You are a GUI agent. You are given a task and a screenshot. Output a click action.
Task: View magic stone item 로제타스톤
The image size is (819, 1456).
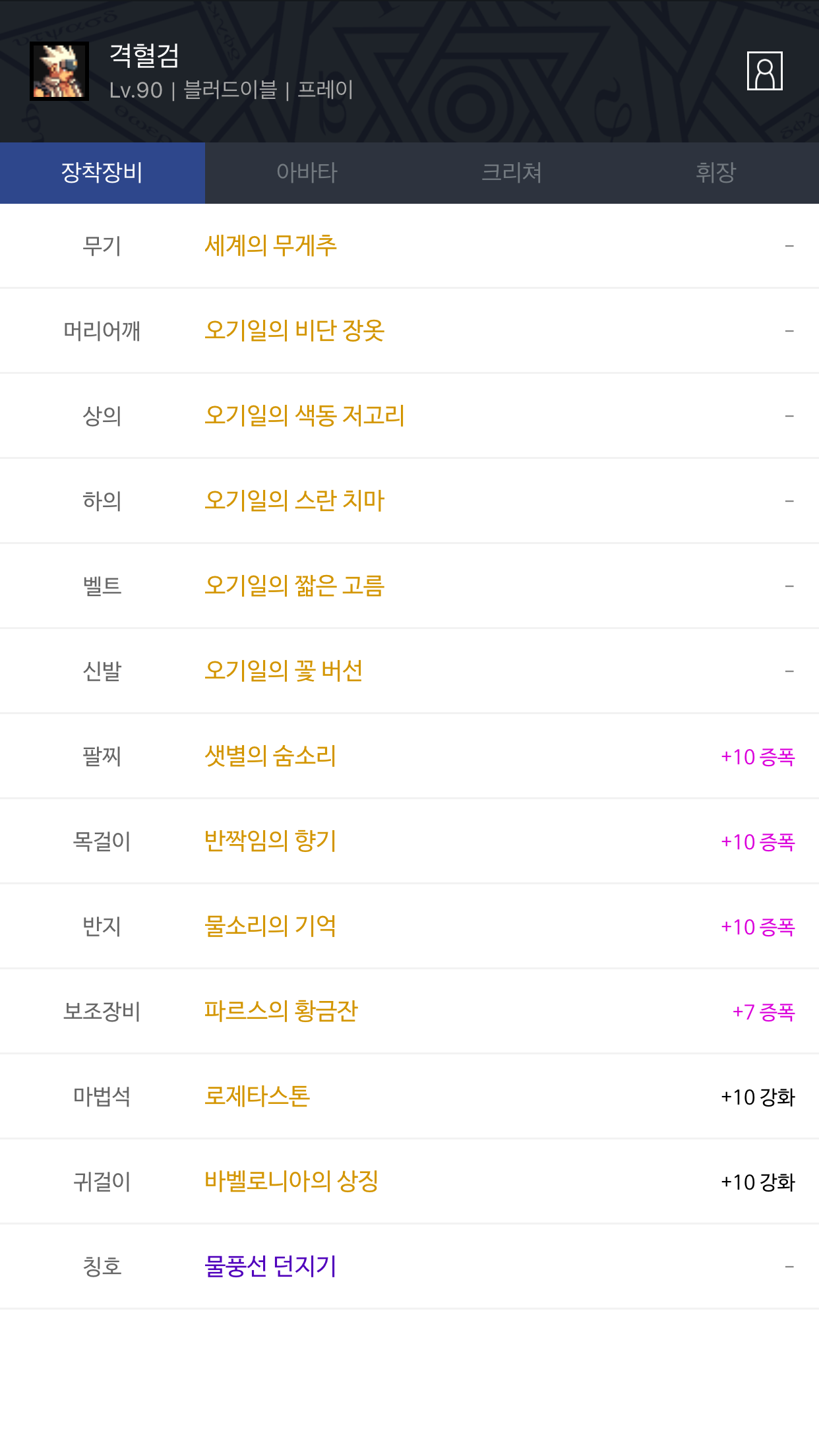click(257, 1096)
